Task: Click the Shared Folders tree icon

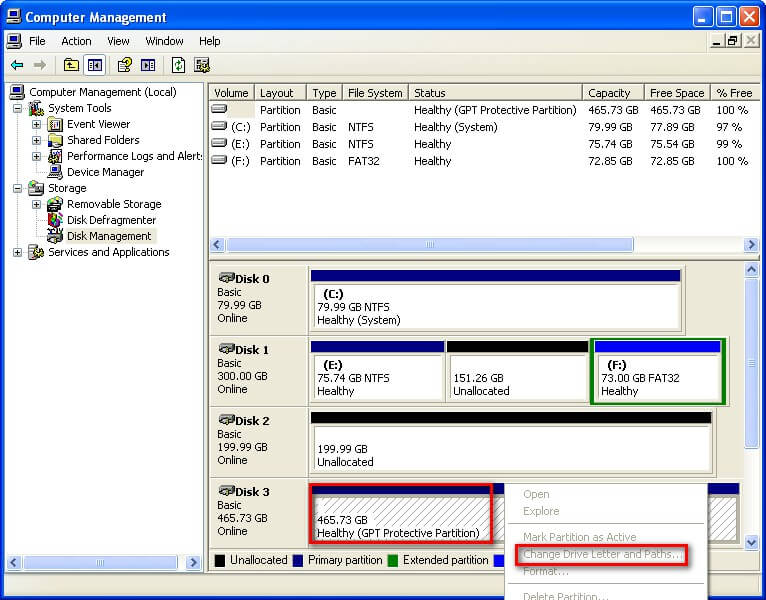Action: pyautogui.click(x=55, y=141)
